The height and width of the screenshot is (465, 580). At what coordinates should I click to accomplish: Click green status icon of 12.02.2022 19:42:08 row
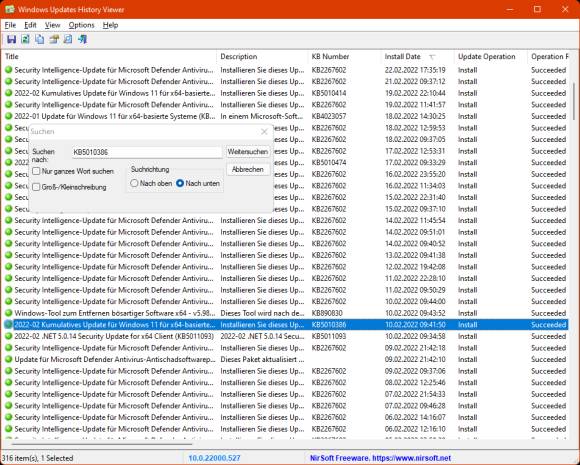tap(9, 267)
